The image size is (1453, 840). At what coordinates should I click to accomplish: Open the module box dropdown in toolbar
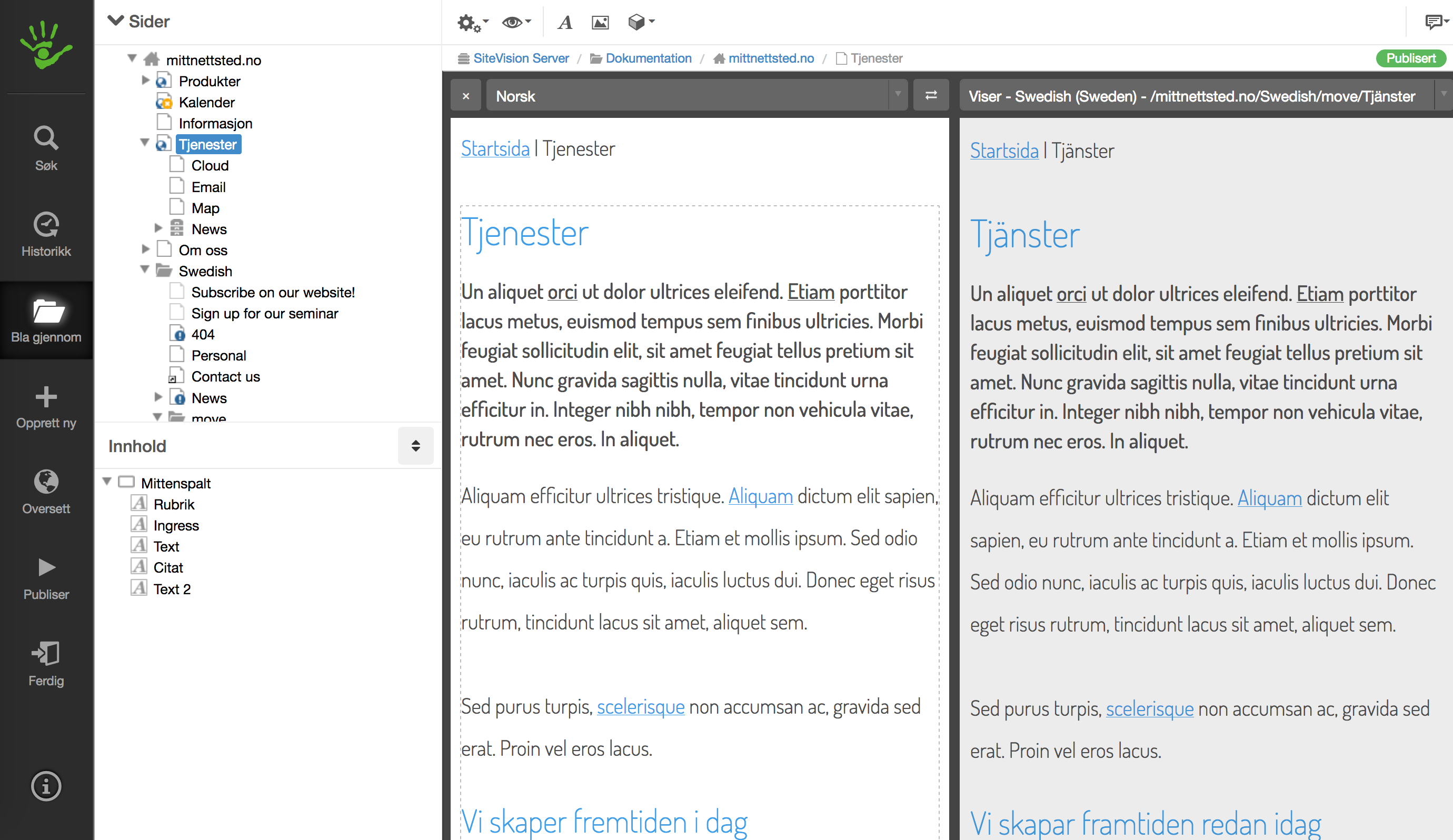(x=641, y=23)
